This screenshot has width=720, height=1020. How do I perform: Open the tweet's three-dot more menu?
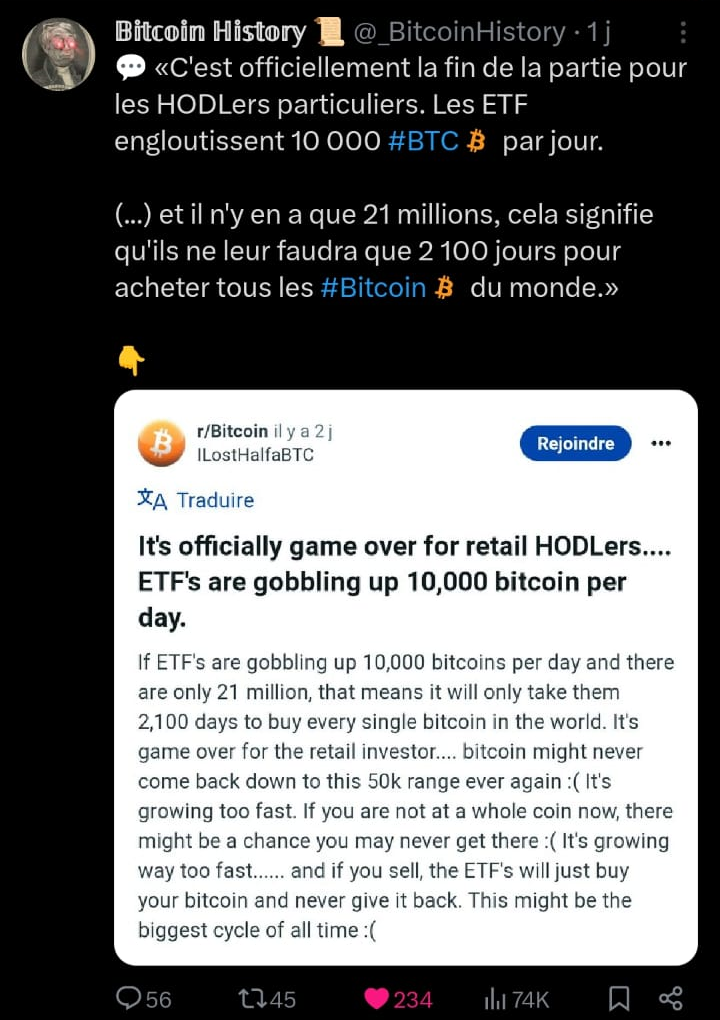coord(683,33)
